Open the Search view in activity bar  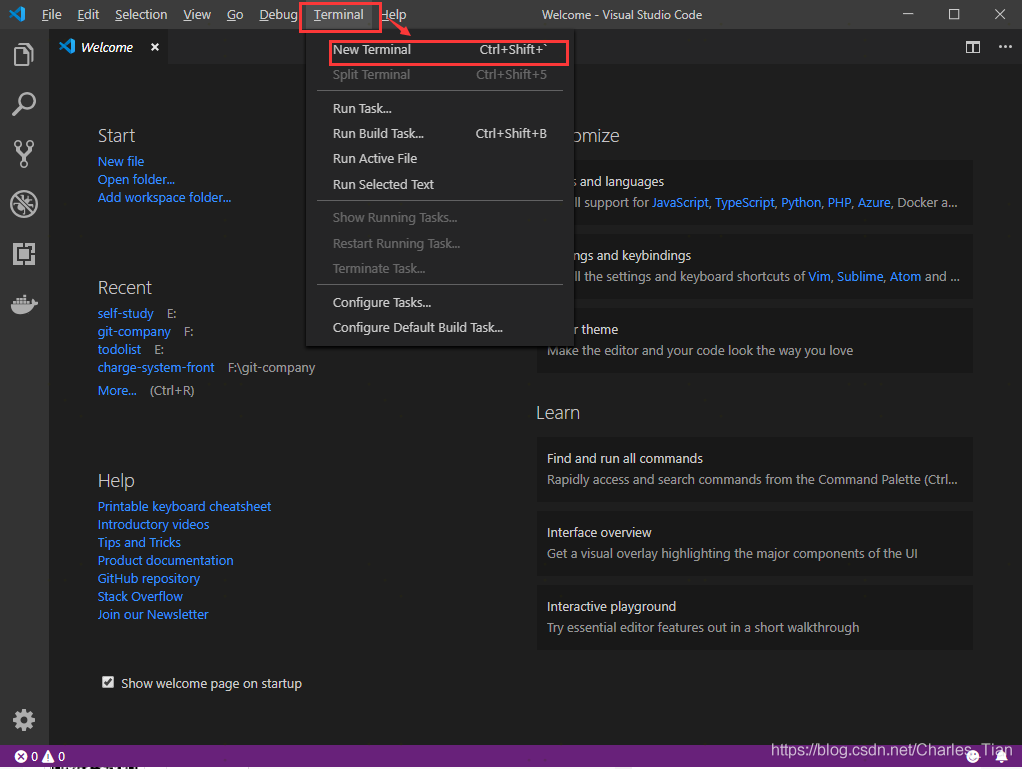(x=24, y=104)
